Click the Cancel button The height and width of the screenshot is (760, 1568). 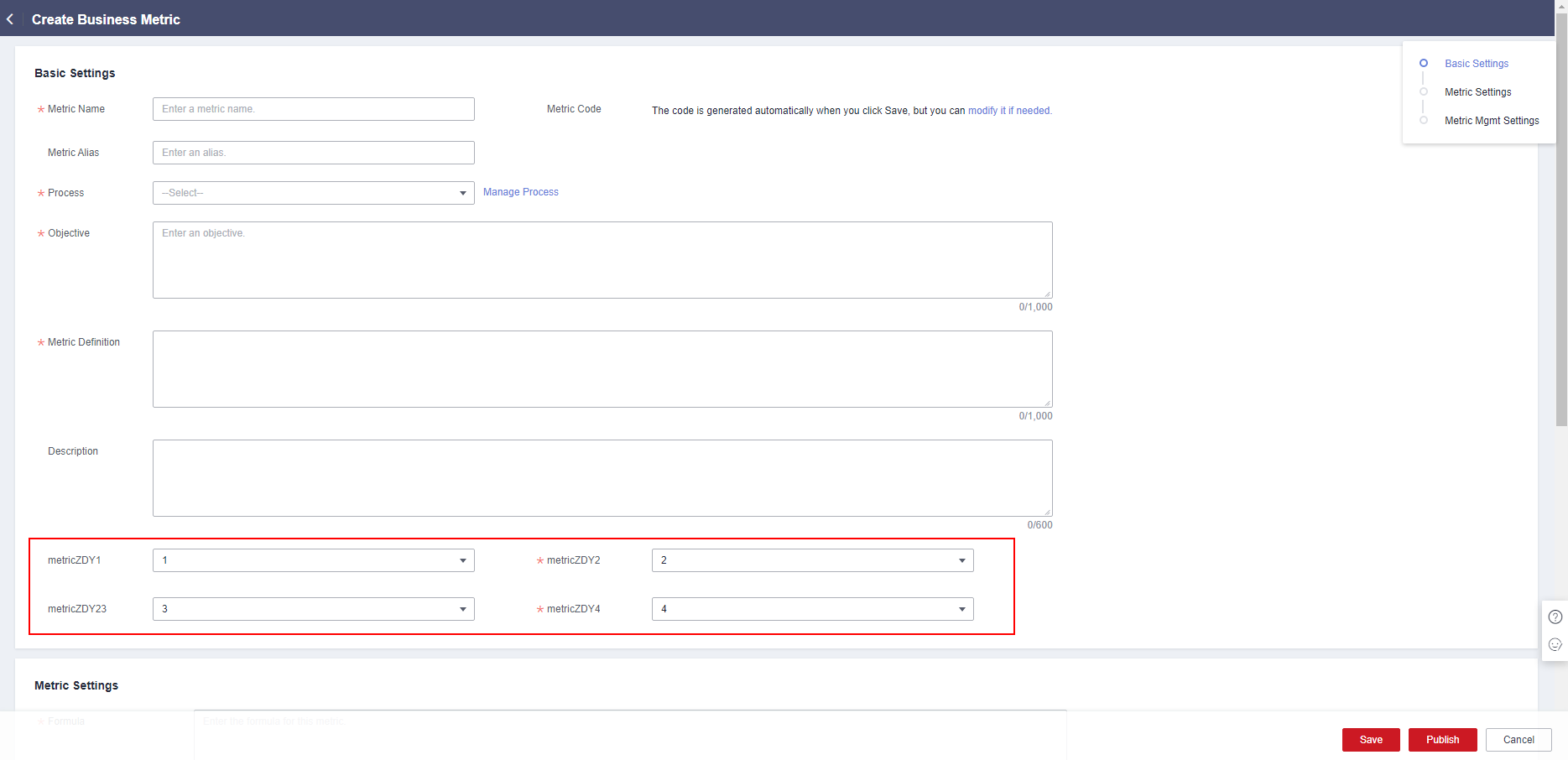[1519, 740]
